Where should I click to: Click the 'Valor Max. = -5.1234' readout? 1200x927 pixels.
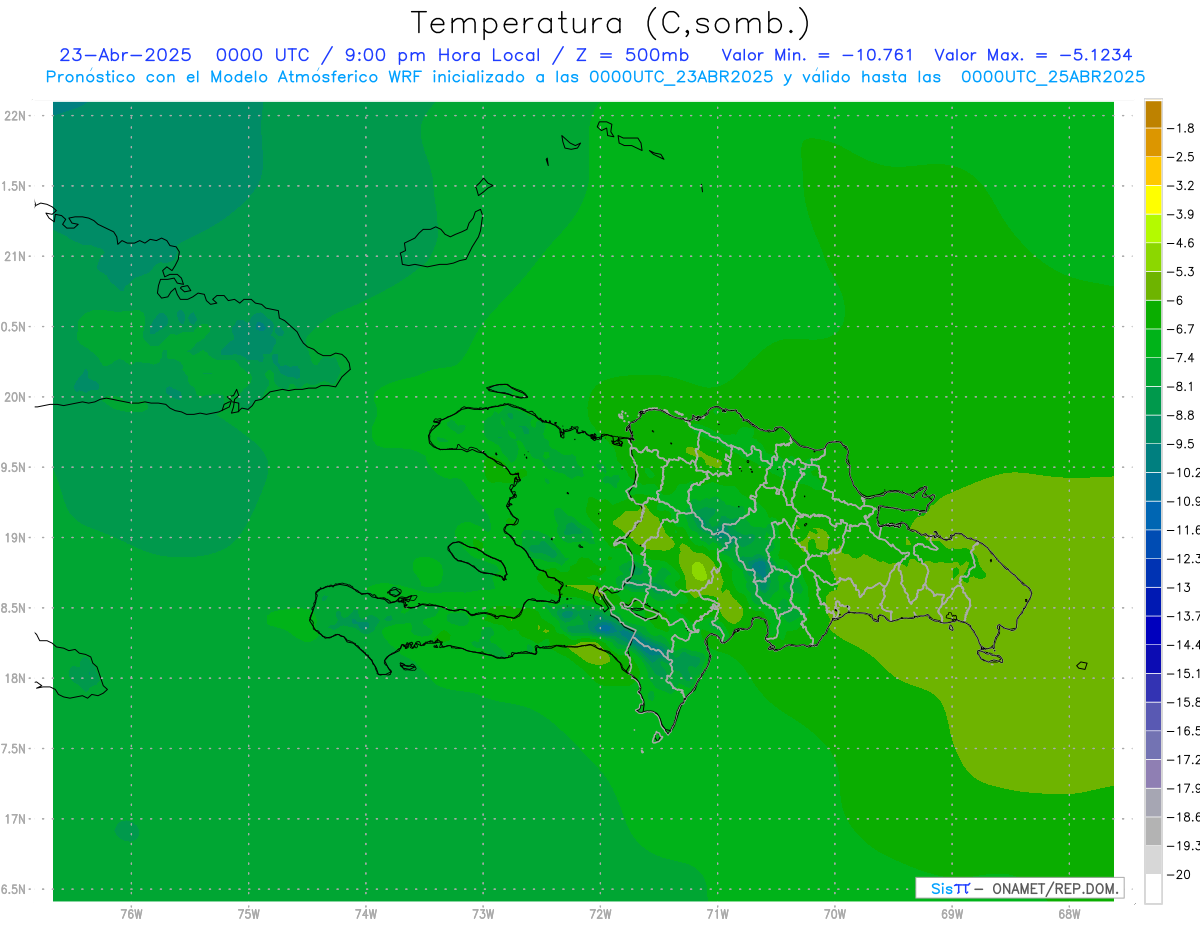click(x=1033, y=55)
